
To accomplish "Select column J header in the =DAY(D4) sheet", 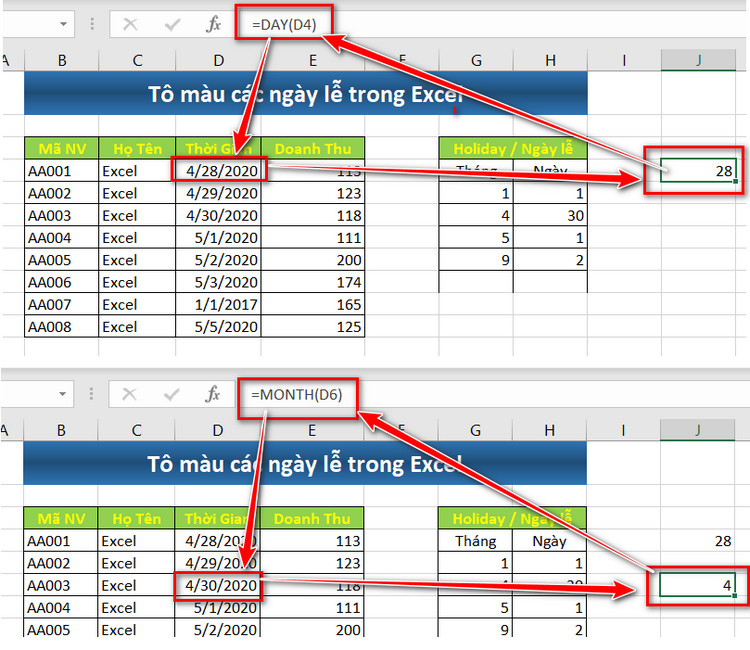I will coord(698,60).
